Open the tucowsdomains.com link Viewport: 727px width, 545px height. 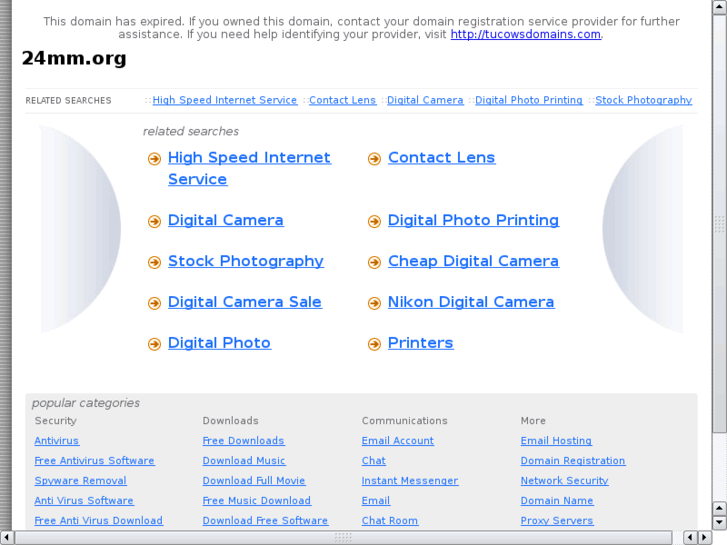(525, 34)
